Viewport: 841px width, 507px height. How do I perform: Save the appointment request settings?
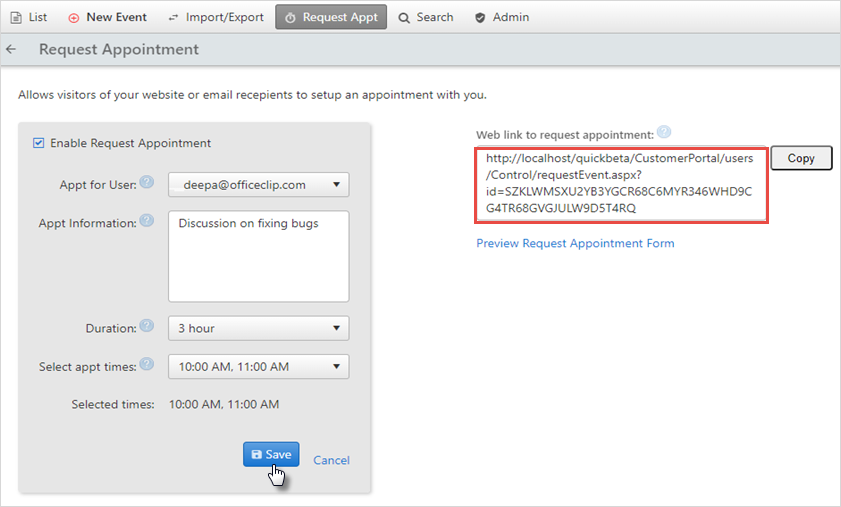pos(271,454)
